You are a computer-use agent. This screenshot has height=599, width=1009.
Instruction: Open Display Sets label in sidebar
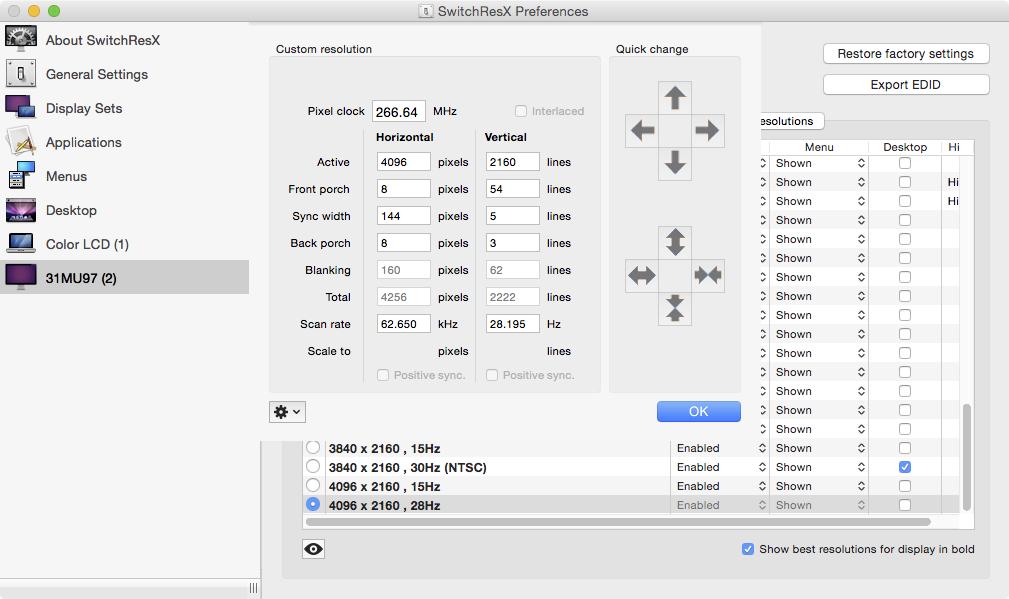(x=84, y=108)
